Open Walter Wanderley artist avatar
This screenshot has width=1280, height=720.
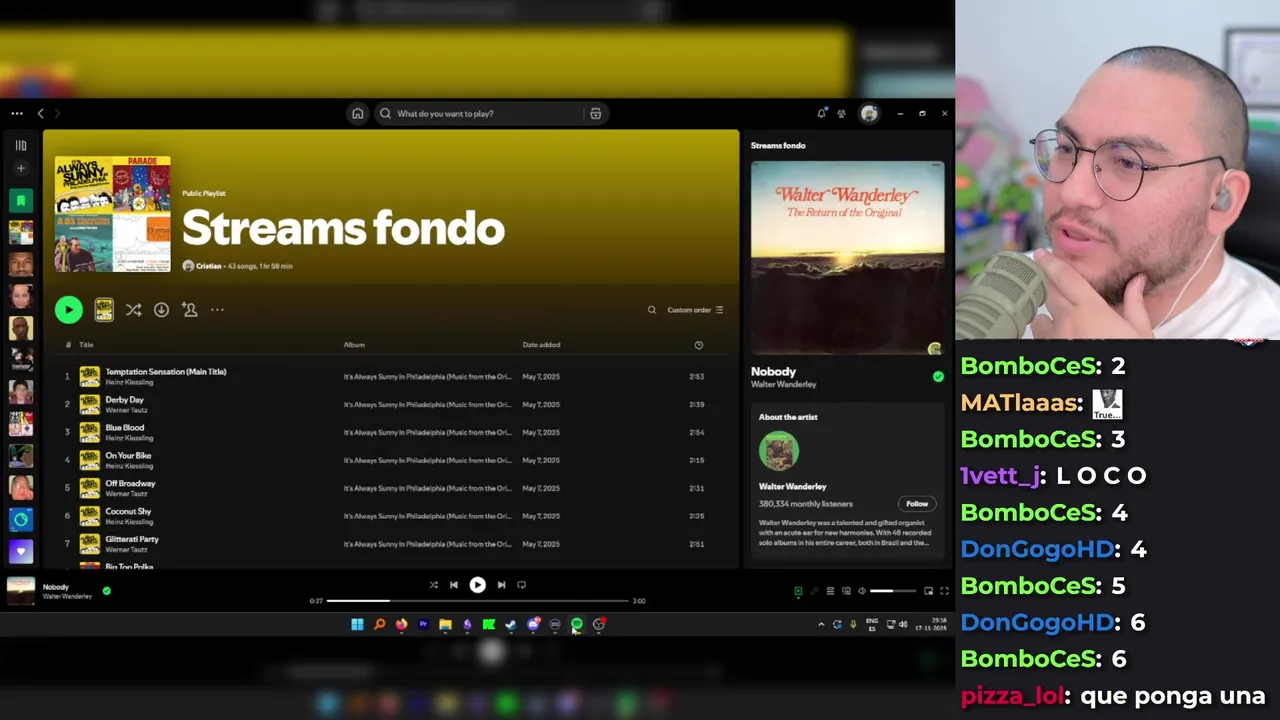click(x=779, y=451)
